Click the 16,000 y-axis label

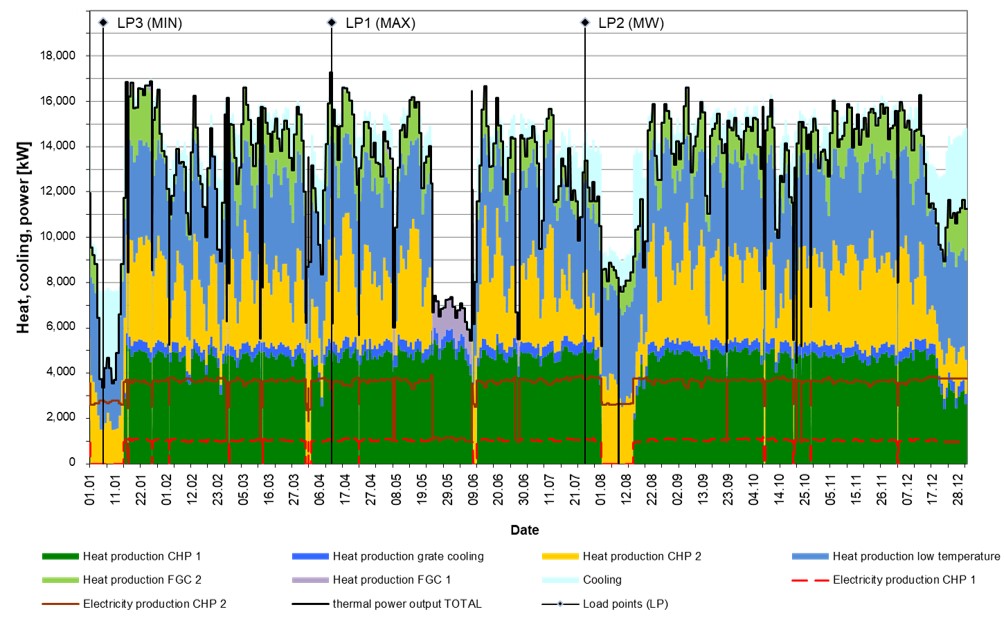(x=58, y=101)
